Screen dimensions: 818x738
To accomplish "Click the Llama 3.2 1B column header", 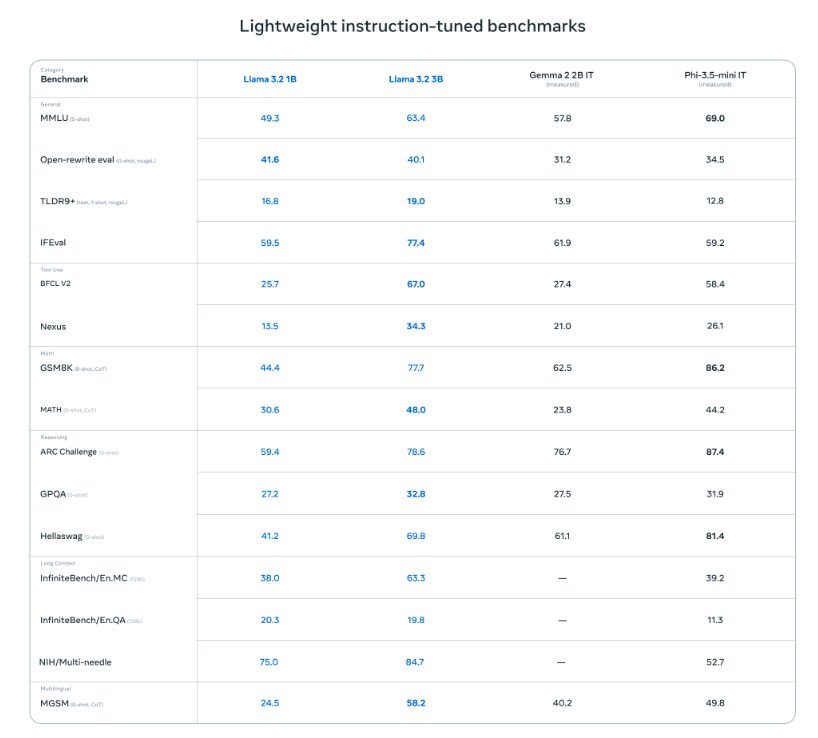I will [x=270, y=79].
